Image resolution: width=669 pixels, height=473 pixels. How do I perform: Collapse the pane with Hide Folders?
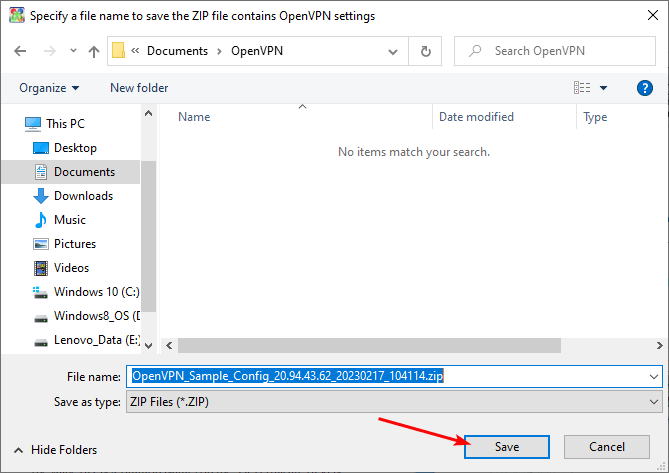pos(55,450)
